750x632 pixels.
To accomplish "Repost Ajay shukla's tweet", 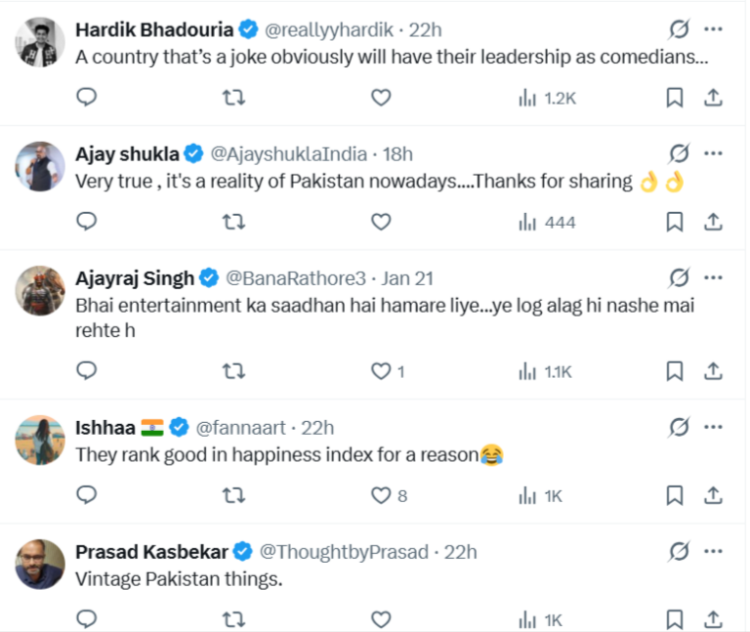I will (x=233, y=221).
